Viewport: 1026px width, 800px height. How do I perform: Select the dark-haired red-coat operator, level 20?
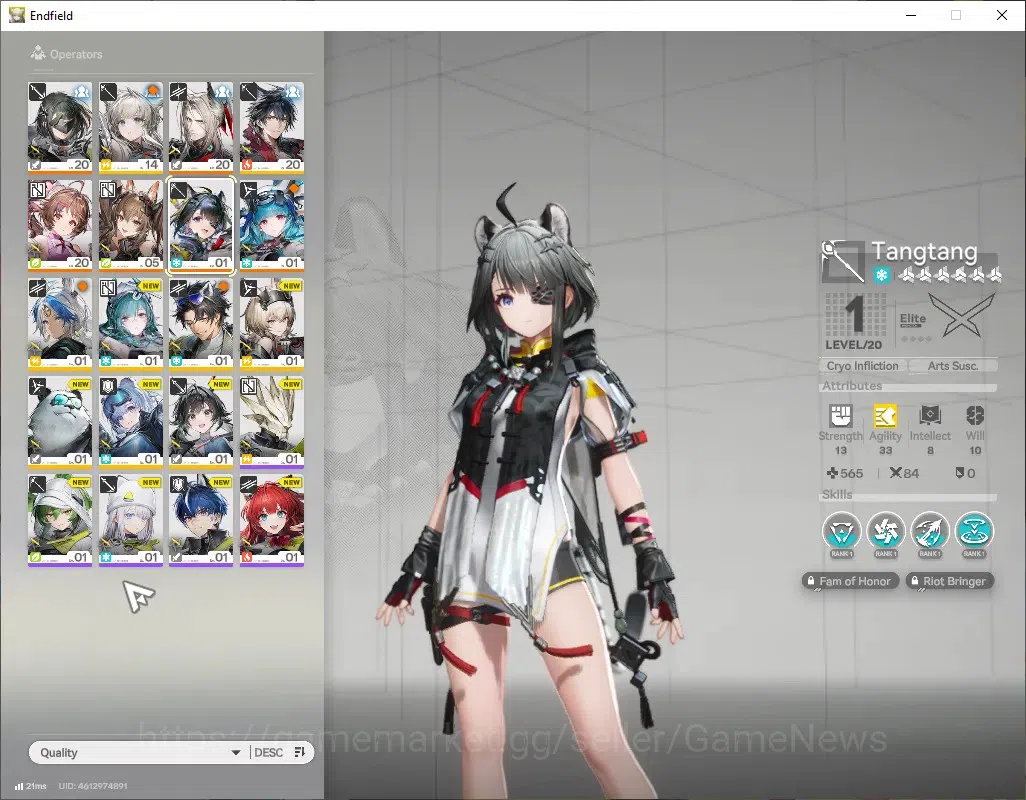point(272,128)
